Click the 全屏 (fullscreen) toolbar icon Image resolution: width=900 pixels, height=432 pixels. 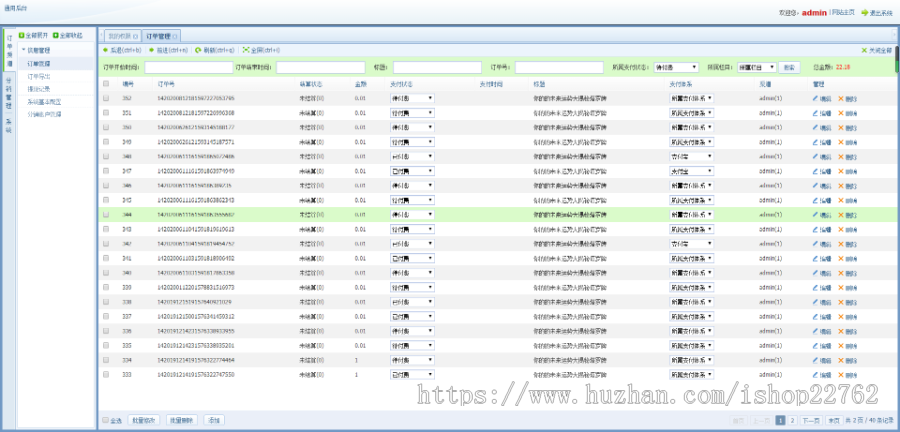point(245,49)
